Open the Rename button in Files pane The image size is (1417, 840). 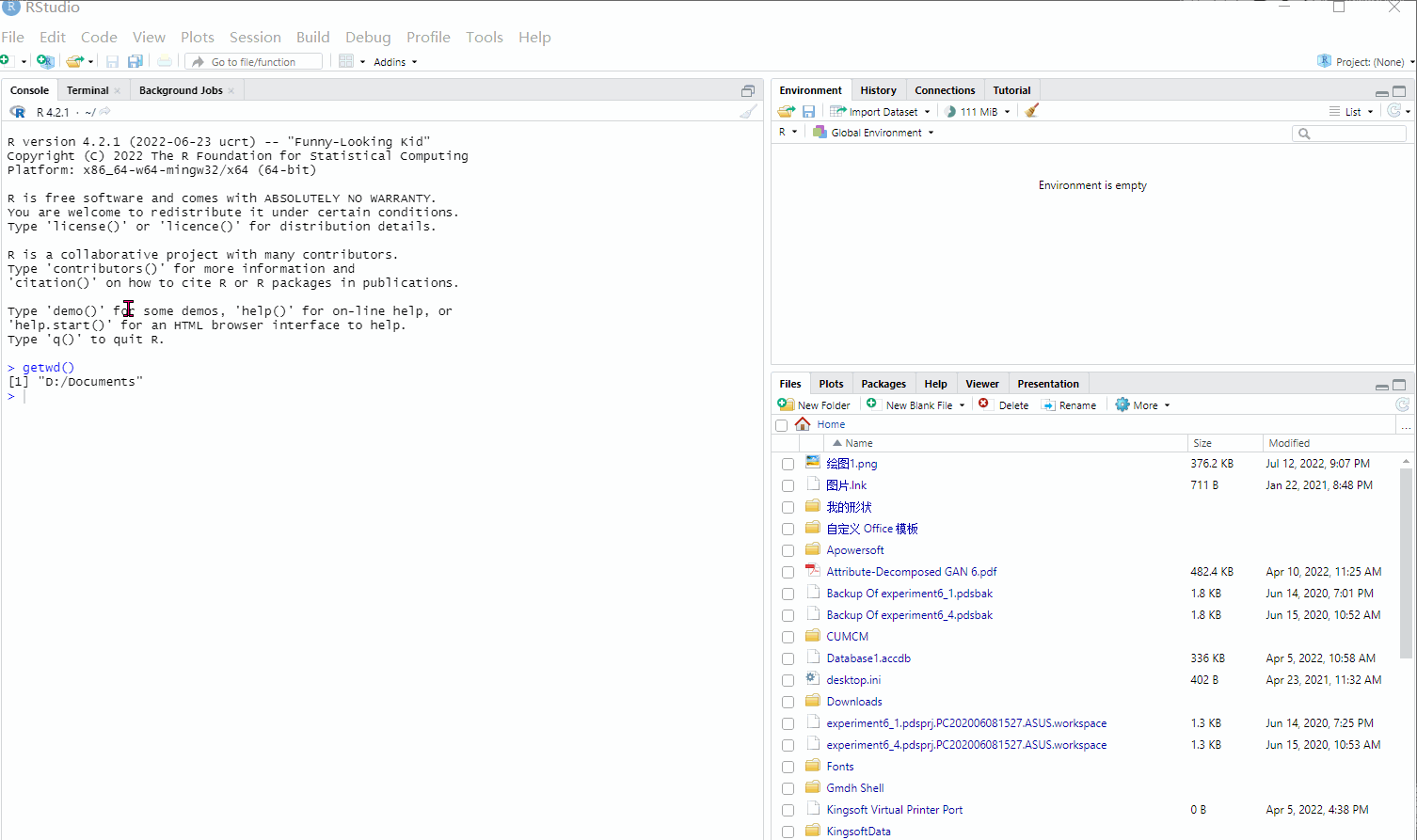1072,404
